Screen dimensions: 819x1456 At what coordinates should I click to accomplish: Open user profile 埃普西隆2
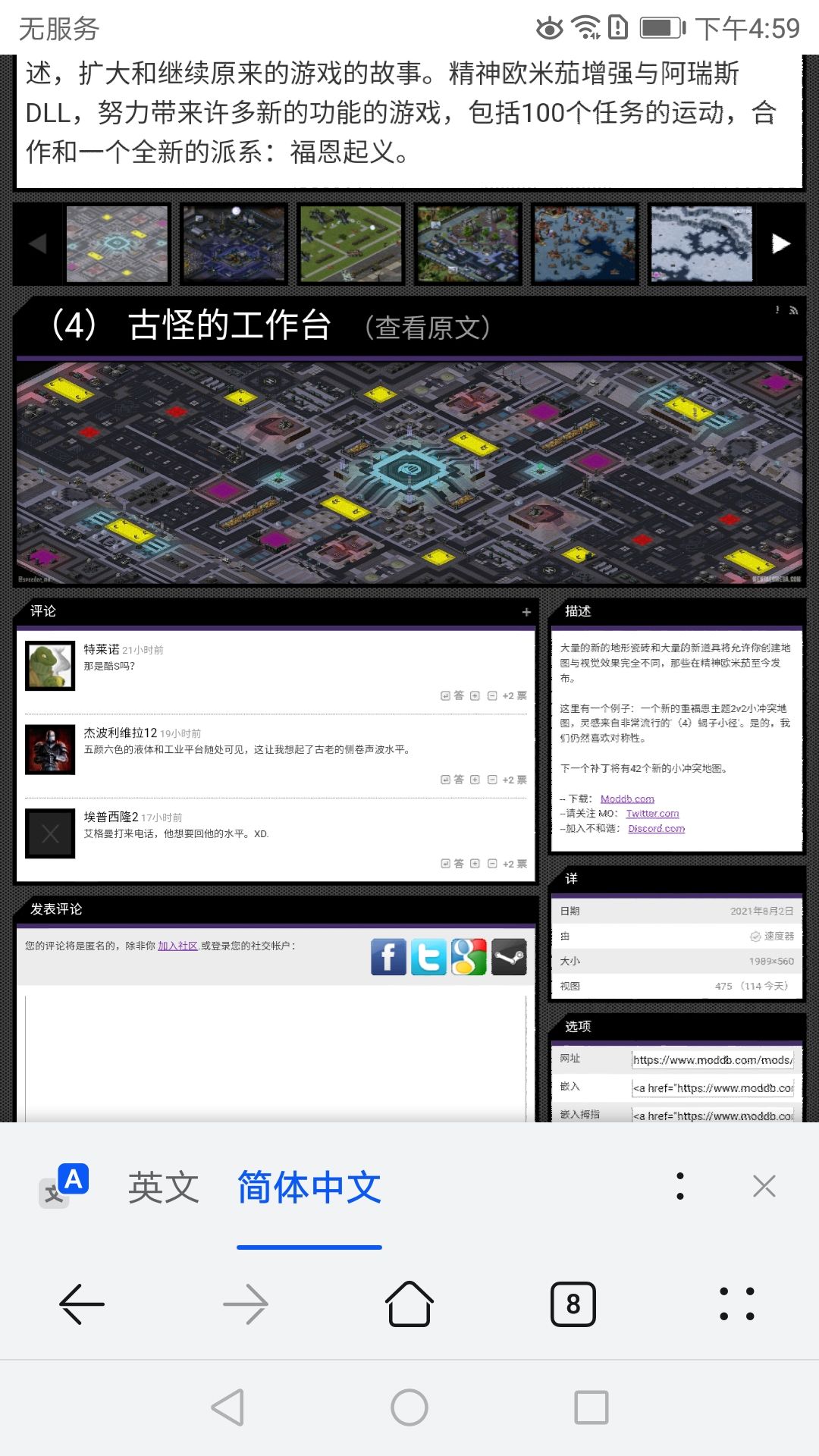pyautogui.click(x=111, y=817)
